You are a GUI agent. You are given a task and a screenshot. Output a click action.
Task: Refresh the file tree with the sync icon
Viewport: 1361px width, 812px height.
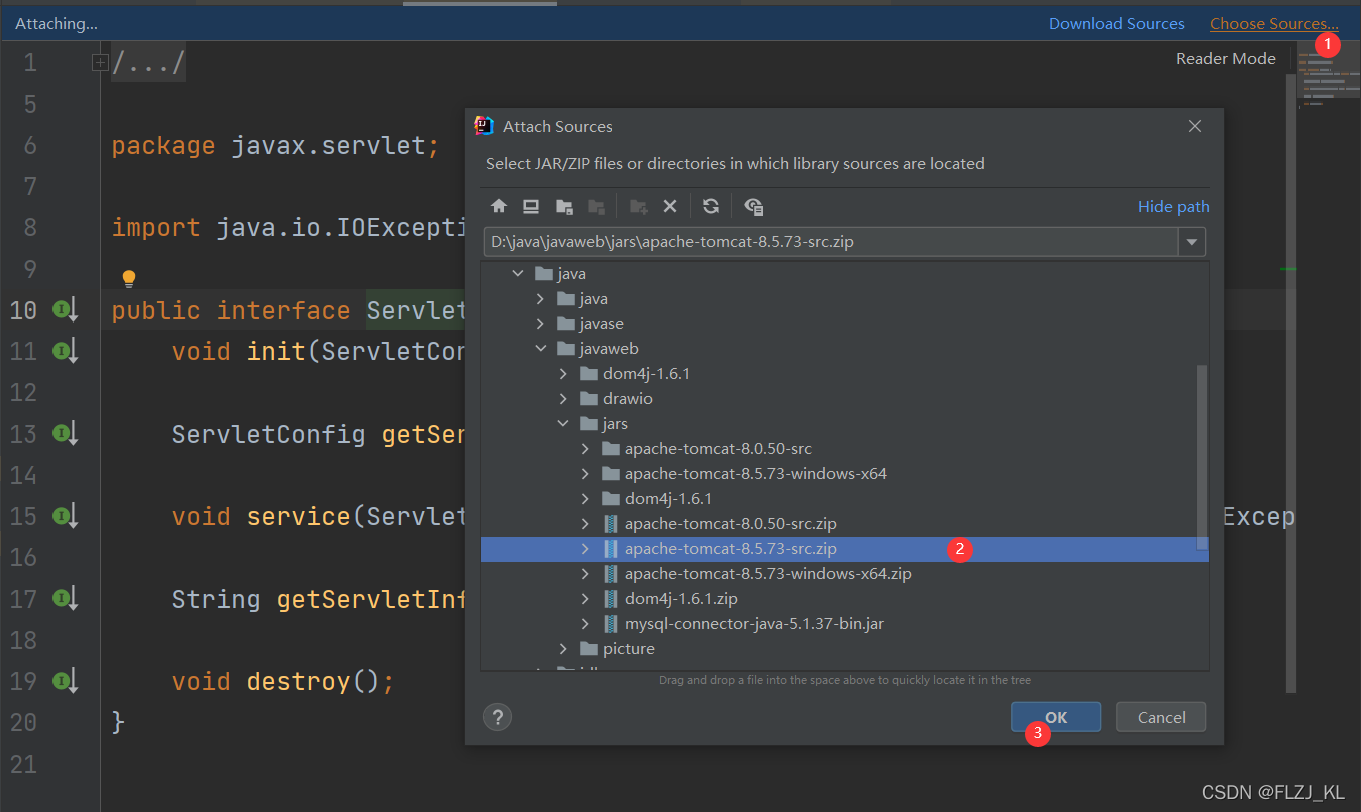pos(711,206)
